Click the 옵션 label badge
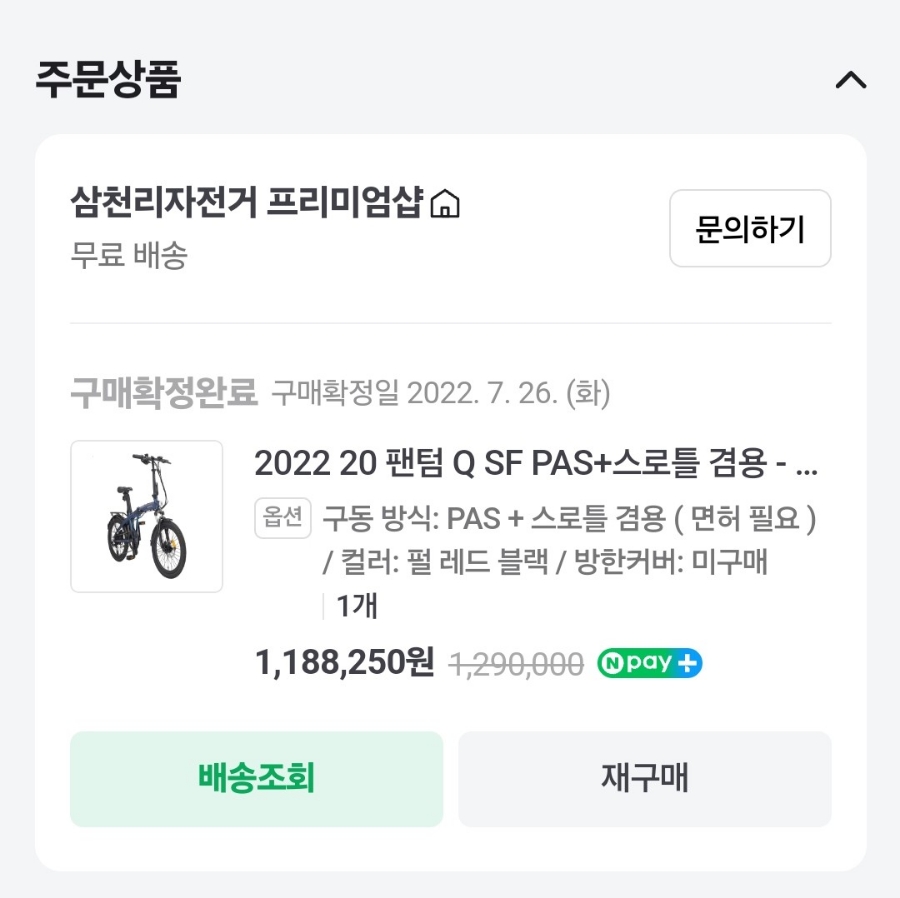Viewport: 900px width, 898px height. [x=284, y=518]
